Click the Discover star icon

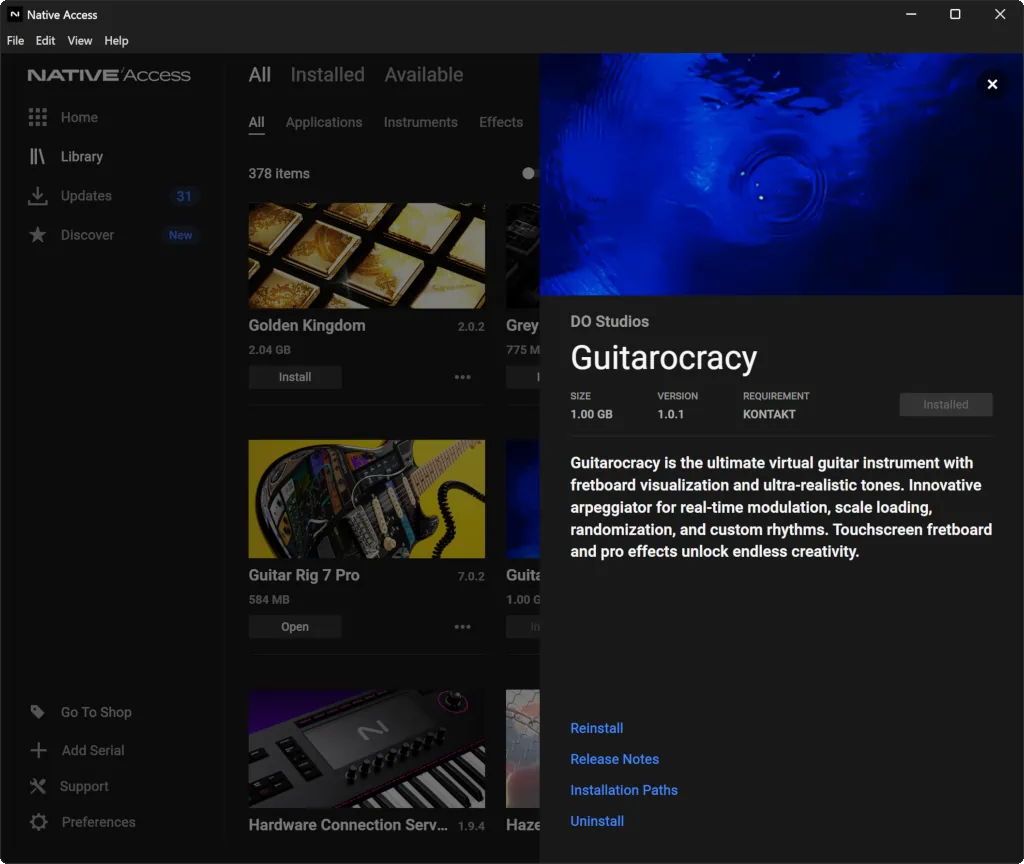37,235
